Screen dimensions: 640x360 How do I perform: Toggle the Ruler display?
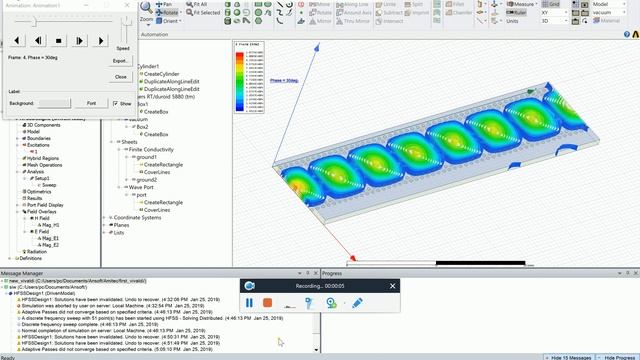(516, 13)
